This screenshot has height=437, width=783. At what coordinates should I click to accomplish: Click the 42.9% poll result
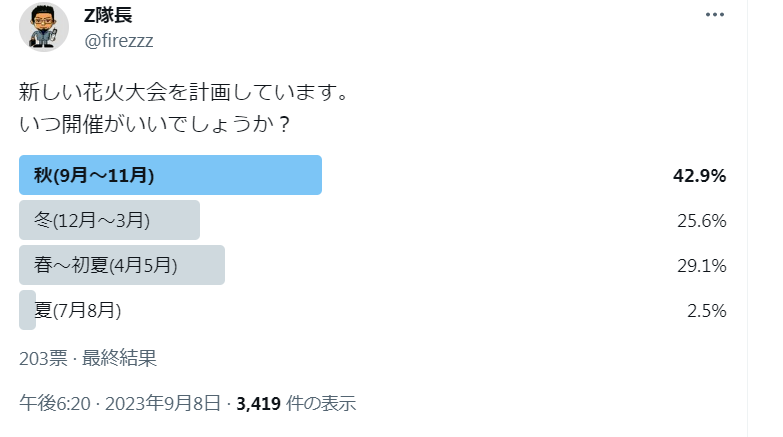point(699,176)
